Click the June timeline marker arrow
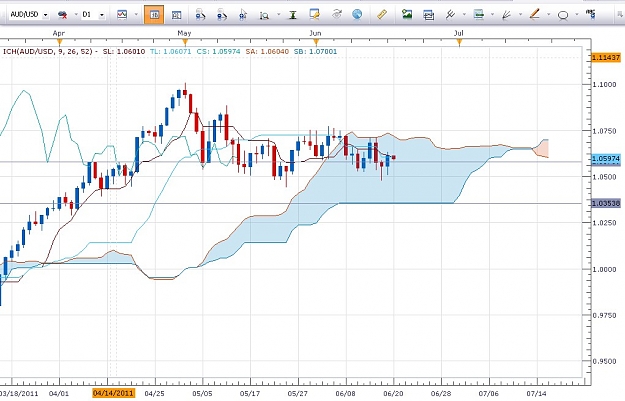625x401 pixels. 316,42
